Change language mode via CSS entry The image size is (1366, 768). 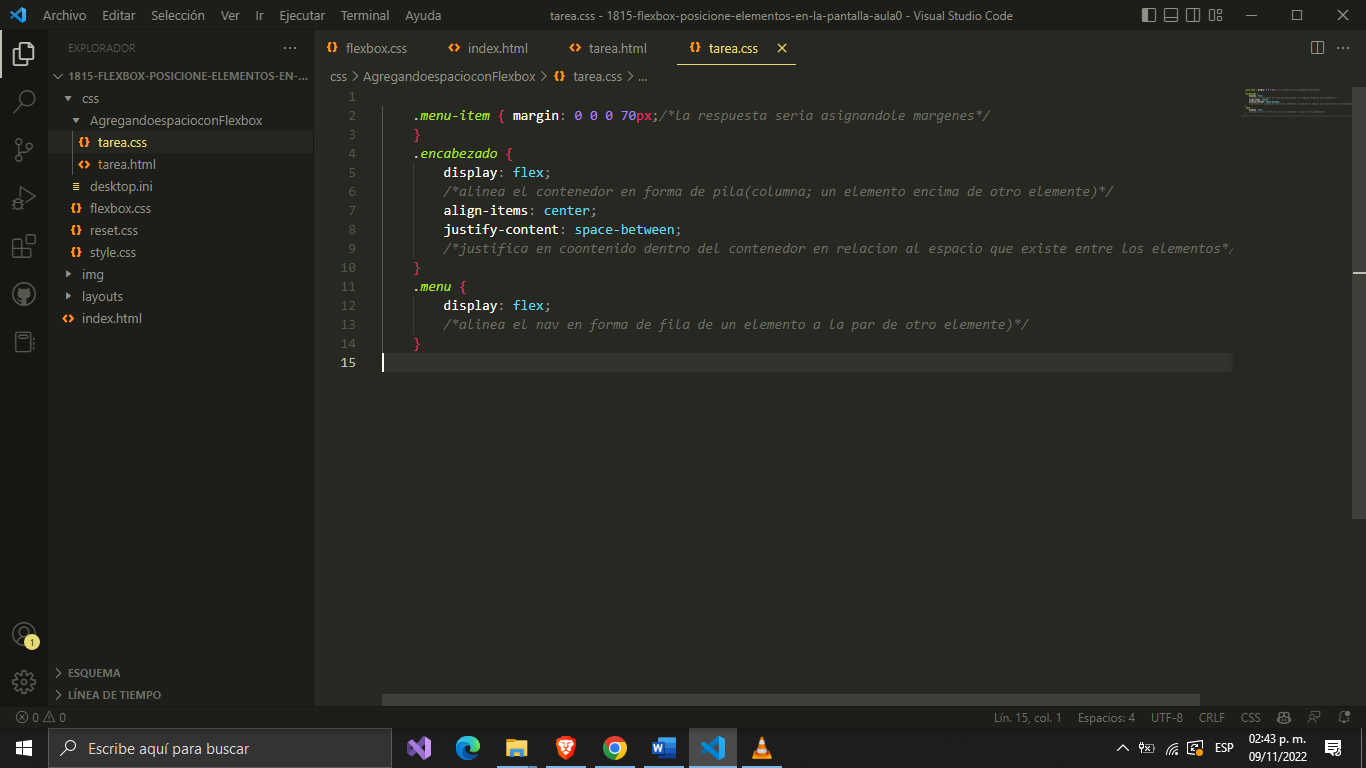1251,717
